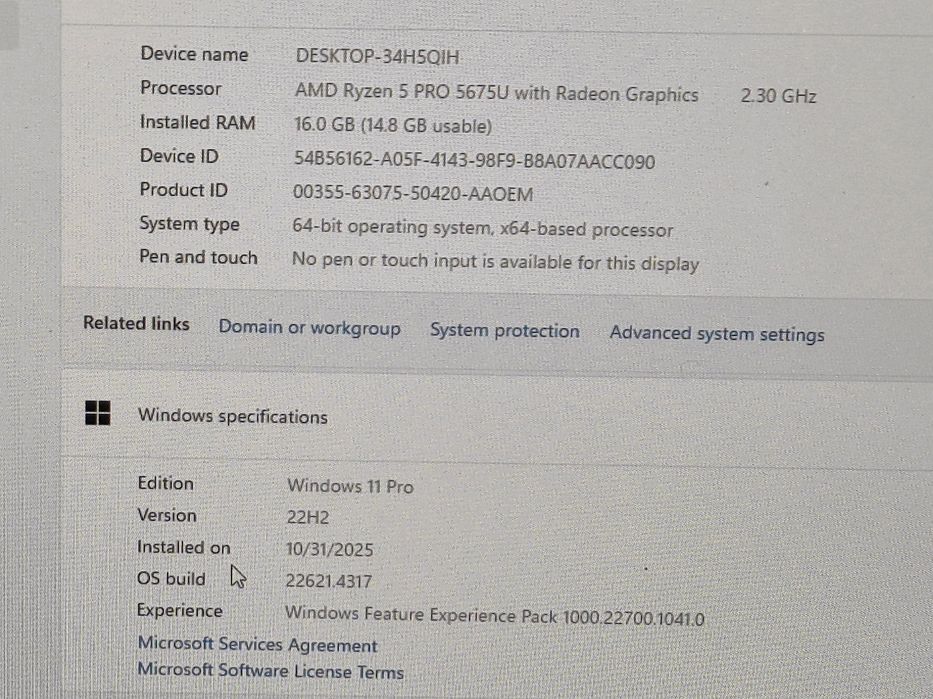The image size is (933, 699).
Task: Click the Product ID label
Action: pyautogui.click(x=183, y=190)
